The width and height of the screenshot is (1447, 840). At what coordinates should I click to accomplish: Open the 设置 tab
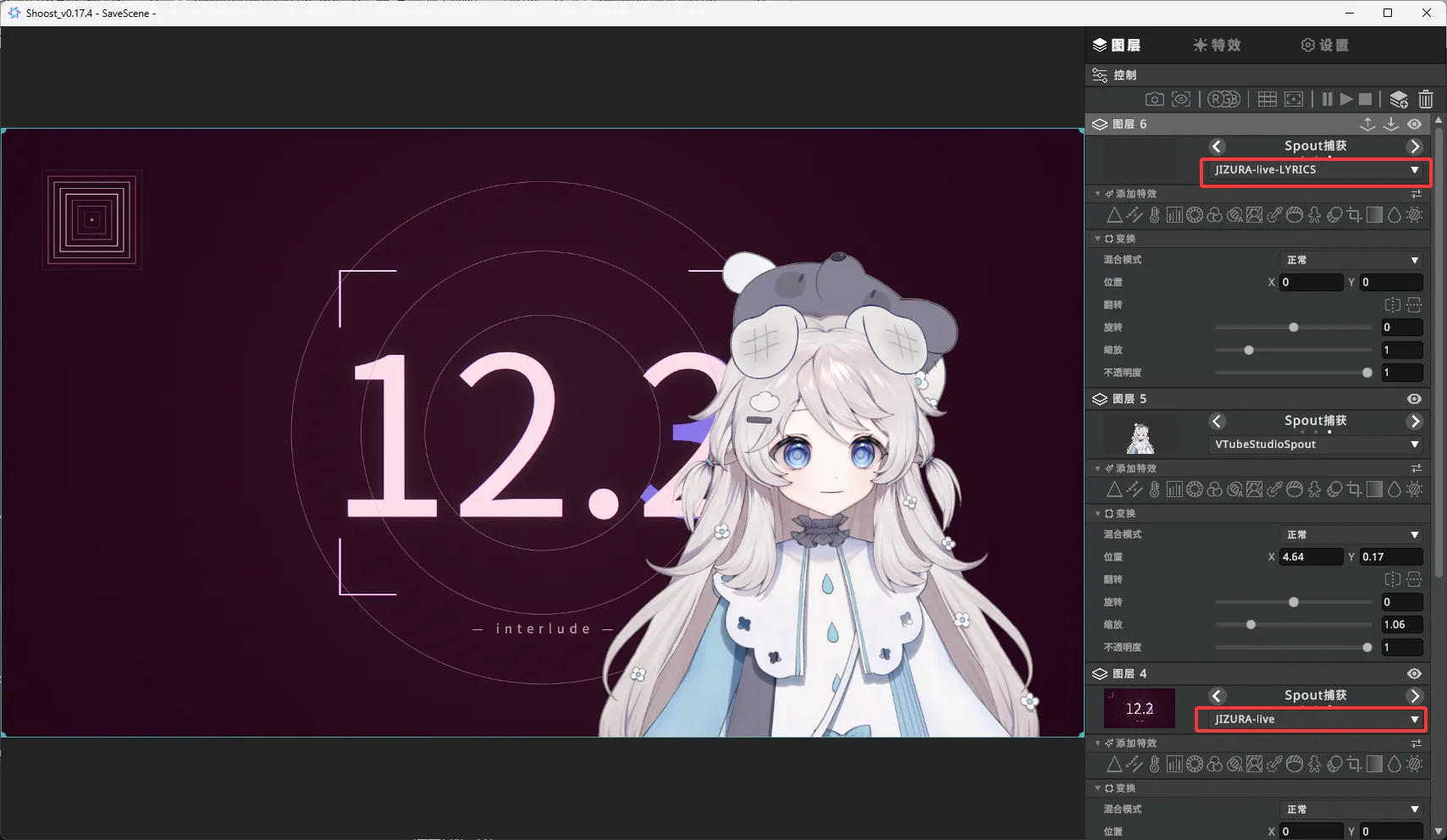[1324, 45]
